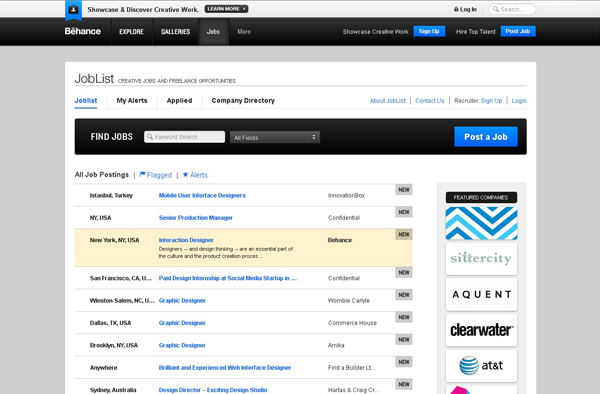Click the Featured Companies header label

click(481, 197)
